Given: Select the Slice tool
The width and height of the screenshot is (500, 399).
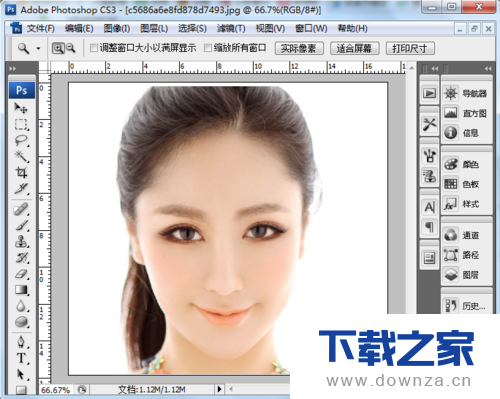Looking at the screenshot, I should (x=21, y=189).
